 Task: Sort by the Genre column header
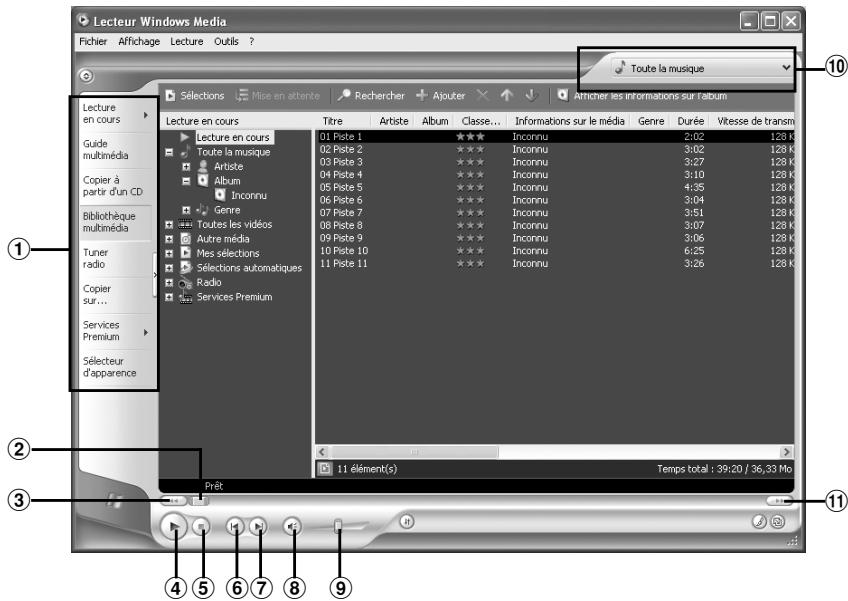[651, 121]
